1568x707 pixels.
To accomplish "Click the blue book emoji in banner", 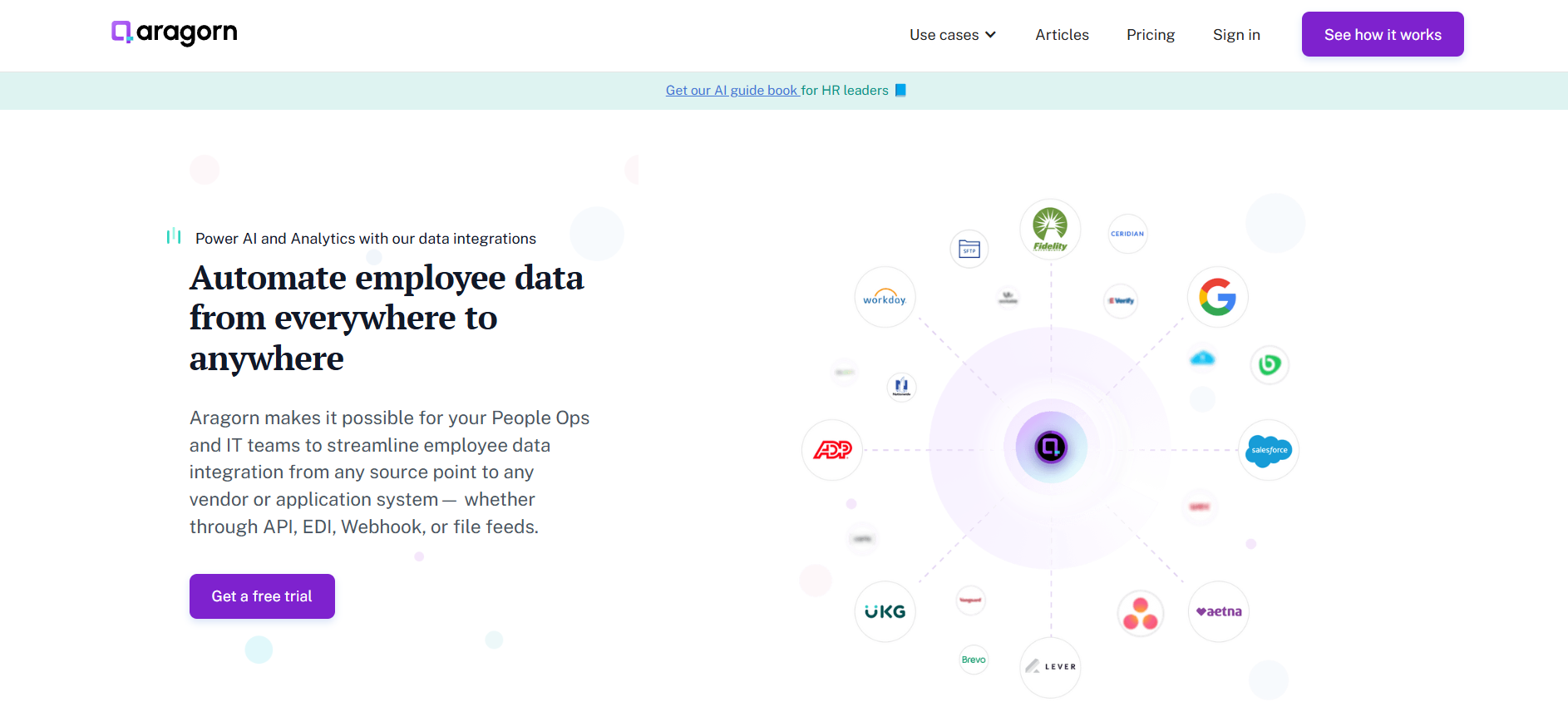I will (x=900, y=90).
